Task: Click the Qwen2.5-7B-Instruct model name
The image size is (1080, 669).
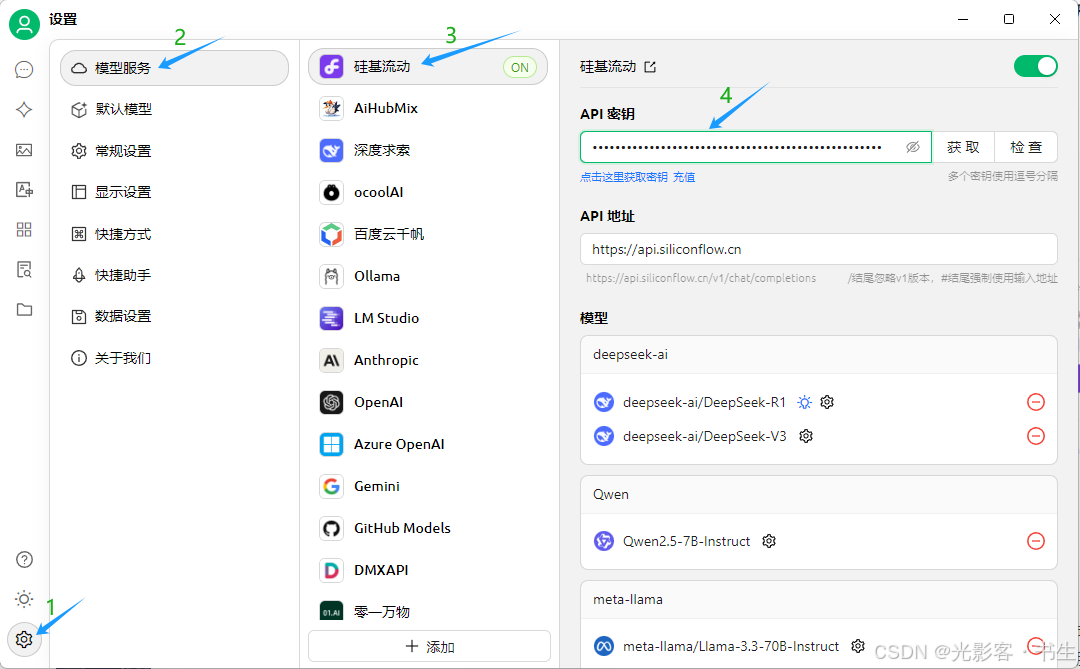Action: click(686, 542)
